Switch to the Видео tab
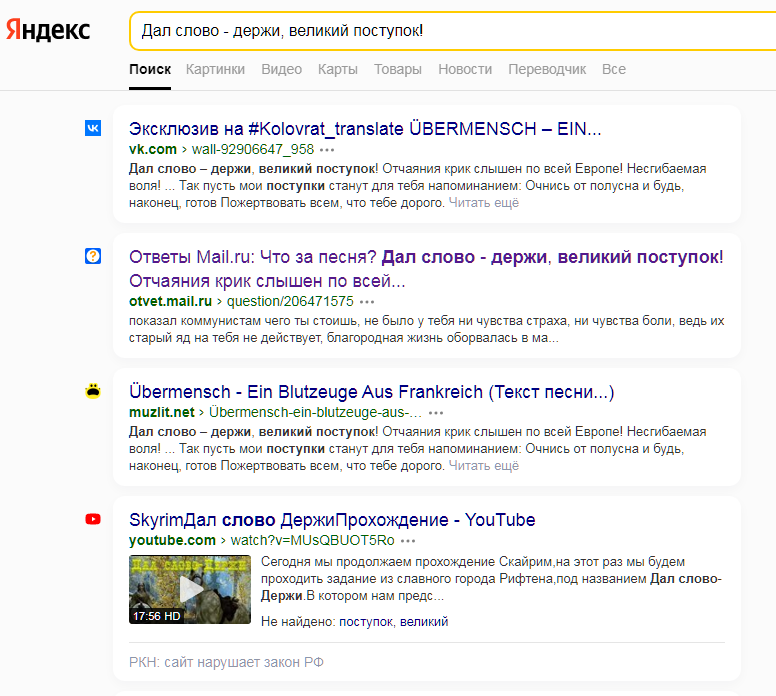 pyautogui.click(x=281, y=69)
